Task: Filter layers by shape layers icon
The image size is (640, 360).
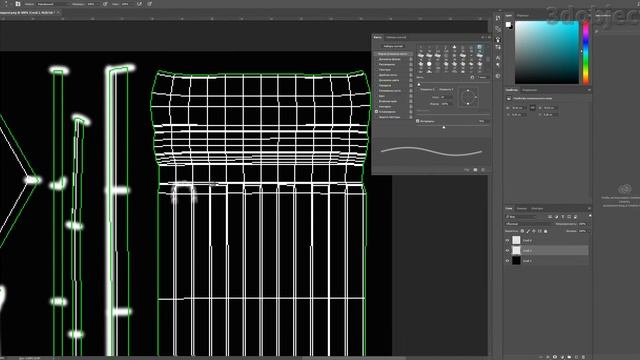Action: 569,217
